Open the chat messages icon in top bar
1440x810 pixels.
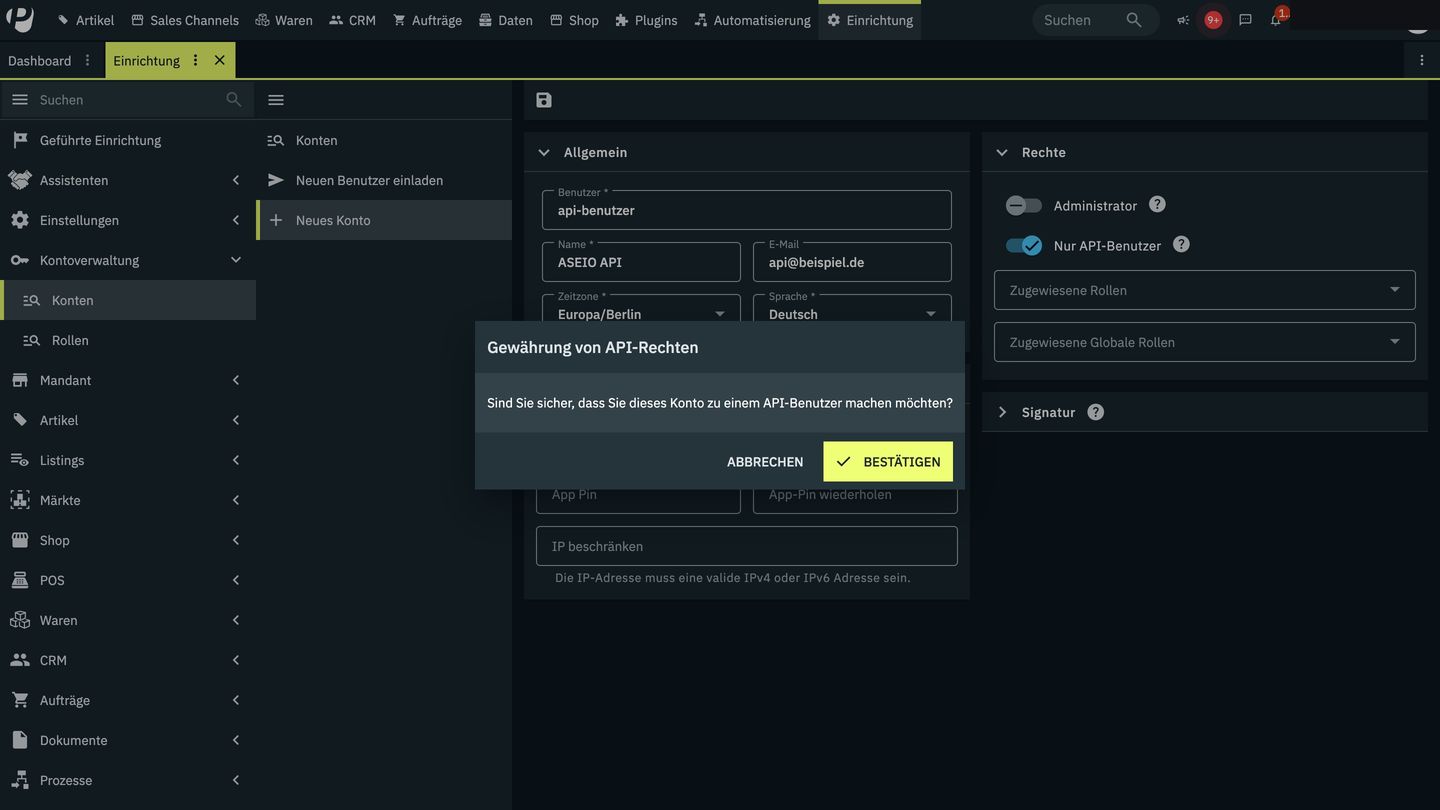click(x=1245, y=20)
